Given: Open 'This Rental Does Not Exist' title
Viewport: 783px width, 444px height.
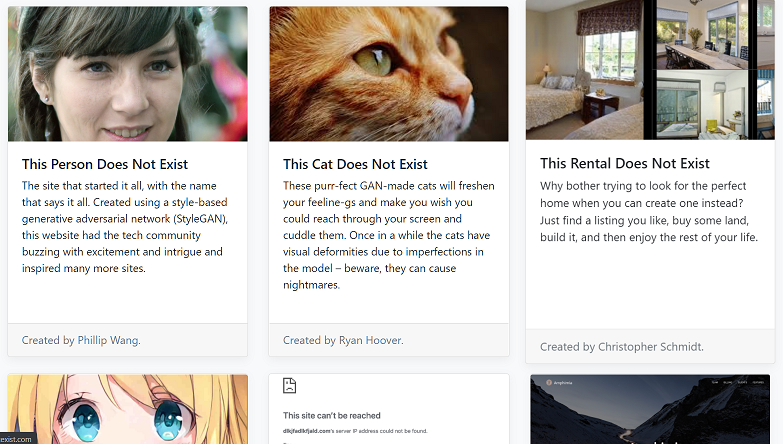Looking at the screenshot, I should pyautogui.click(x=625, y=163).
